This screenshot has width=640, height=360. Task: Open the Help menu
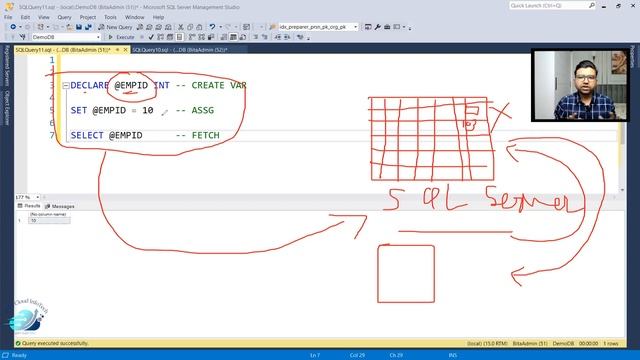tap(158, 17)
